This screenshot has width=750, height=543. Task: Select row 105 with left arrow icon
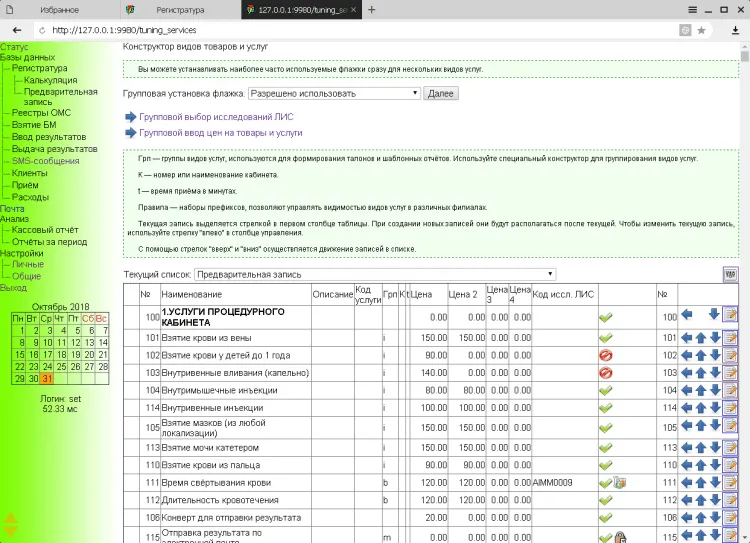[686, 425]
